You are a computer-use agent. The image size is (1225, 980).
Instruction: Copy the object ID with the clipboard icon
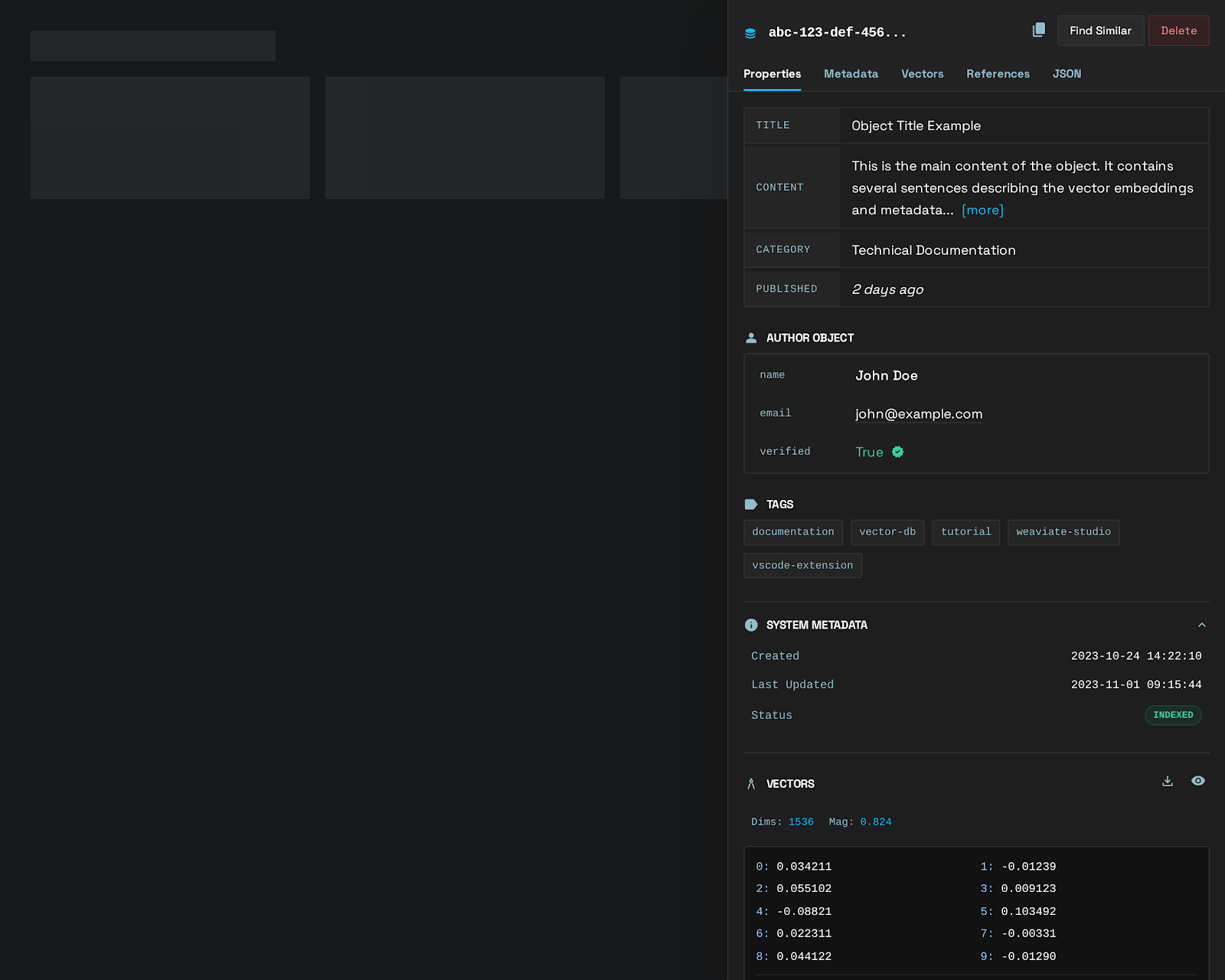coord(1038,30)
